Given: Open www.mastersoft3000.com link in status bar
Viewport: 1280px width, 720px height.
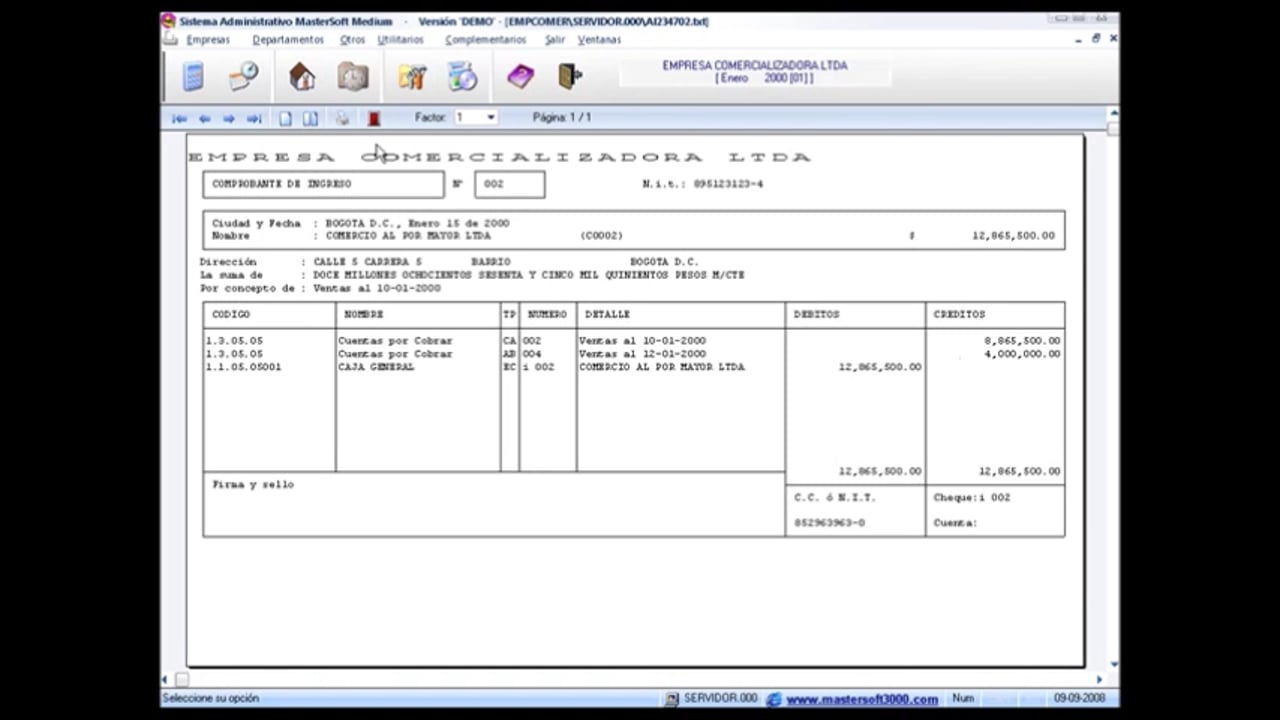Looking at the screenshot, I should click(861, 699).
